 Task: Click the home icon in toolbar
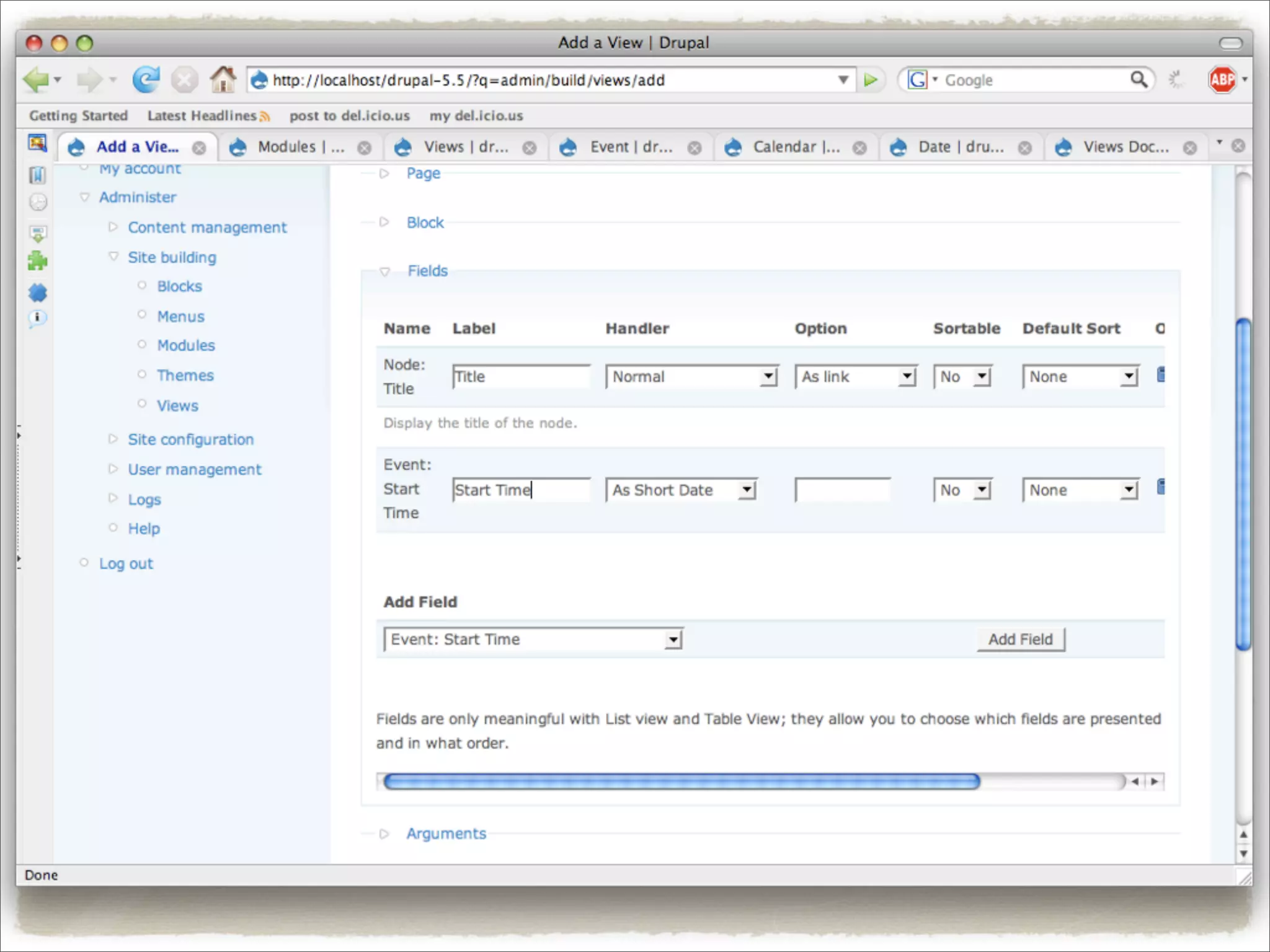pyautogui.click(x=223, y=80)
